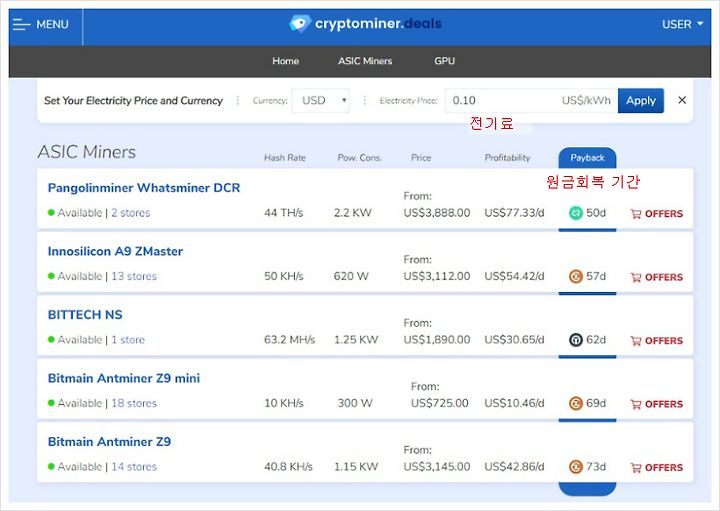Open the GPU nav item

[x=444, y=61]
